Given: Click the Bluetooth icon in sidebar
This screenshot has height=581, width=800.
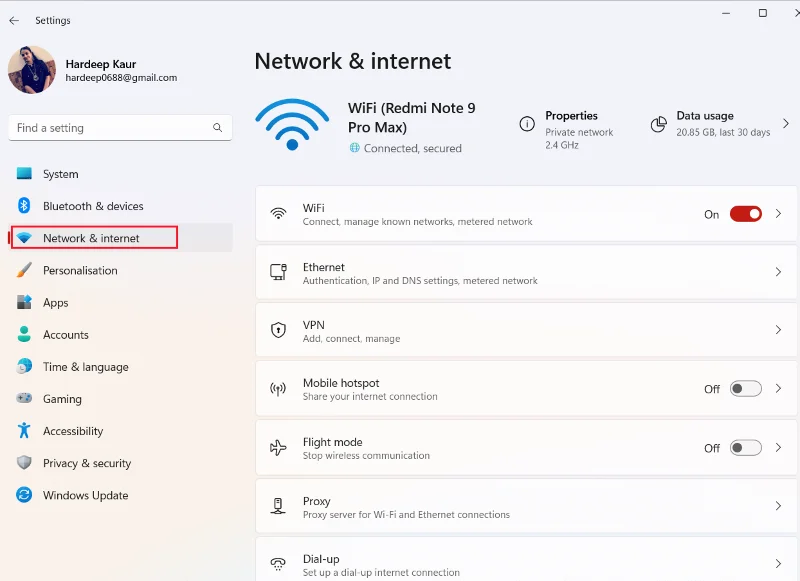Looking at the screenshot, I should 24,206.
